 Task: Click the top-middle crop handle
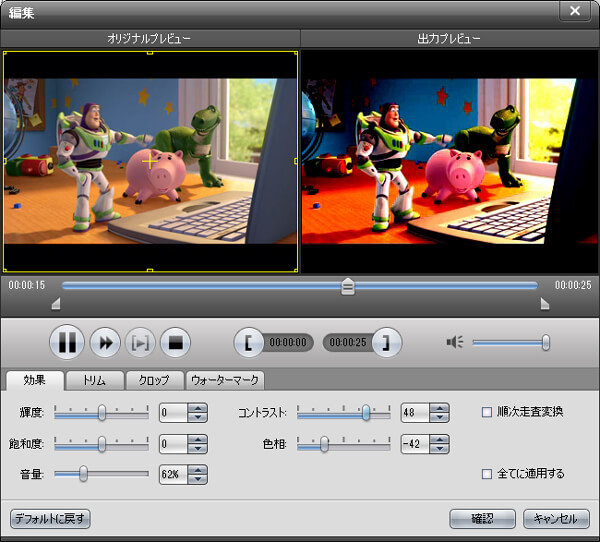point(150,53)
